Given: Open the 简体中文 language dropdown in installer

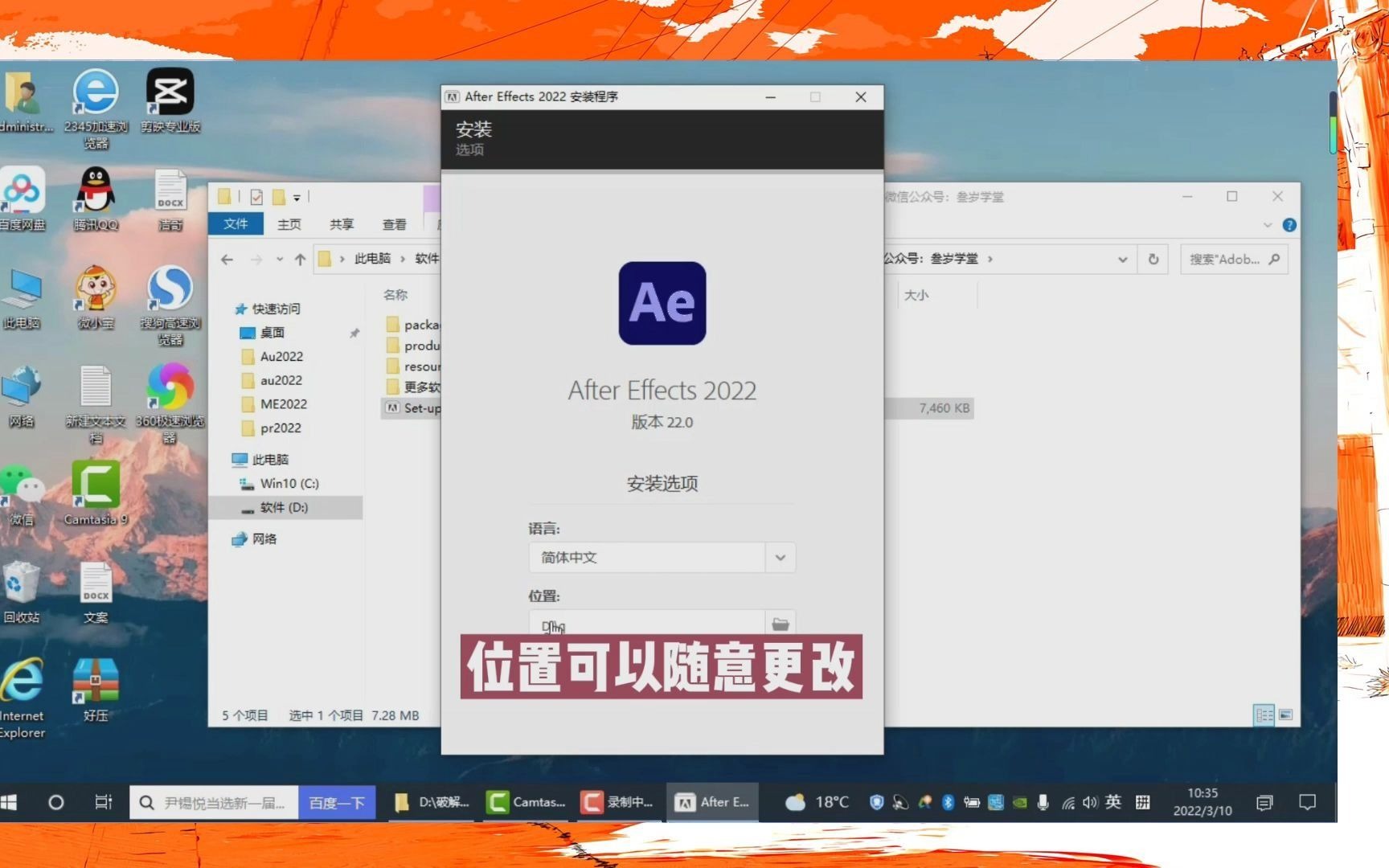Looking at the screenshot, I should [x=778, y=557].
